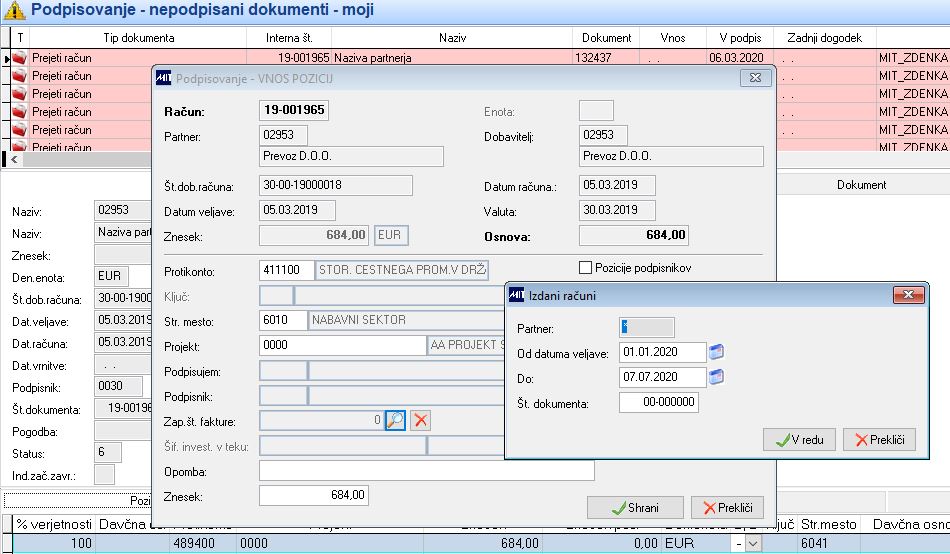Click the Vnos column header
Screen dimensions: 950x554
[x=673, y=38]
